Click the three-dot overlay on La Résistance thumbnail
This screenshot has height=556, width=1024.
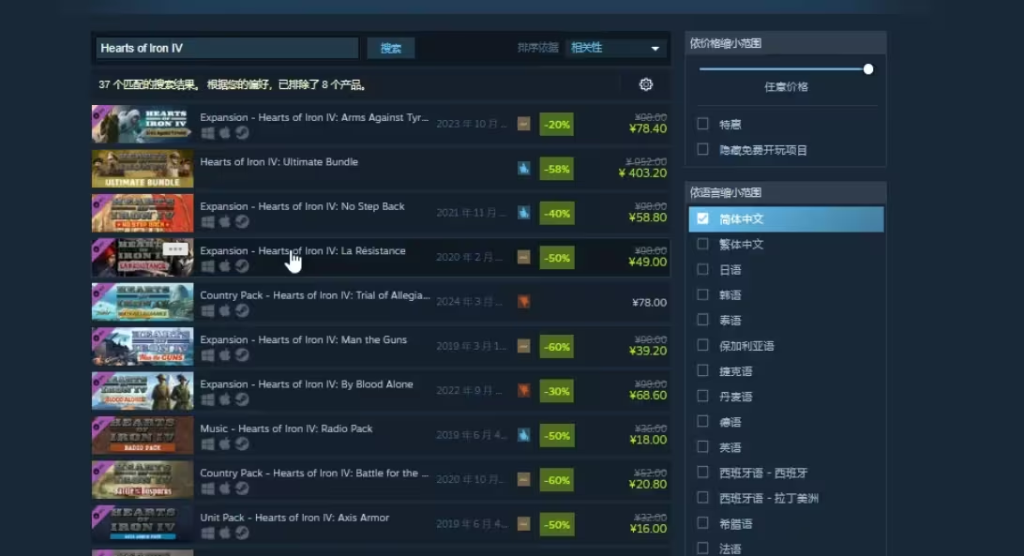pos(174,249)
